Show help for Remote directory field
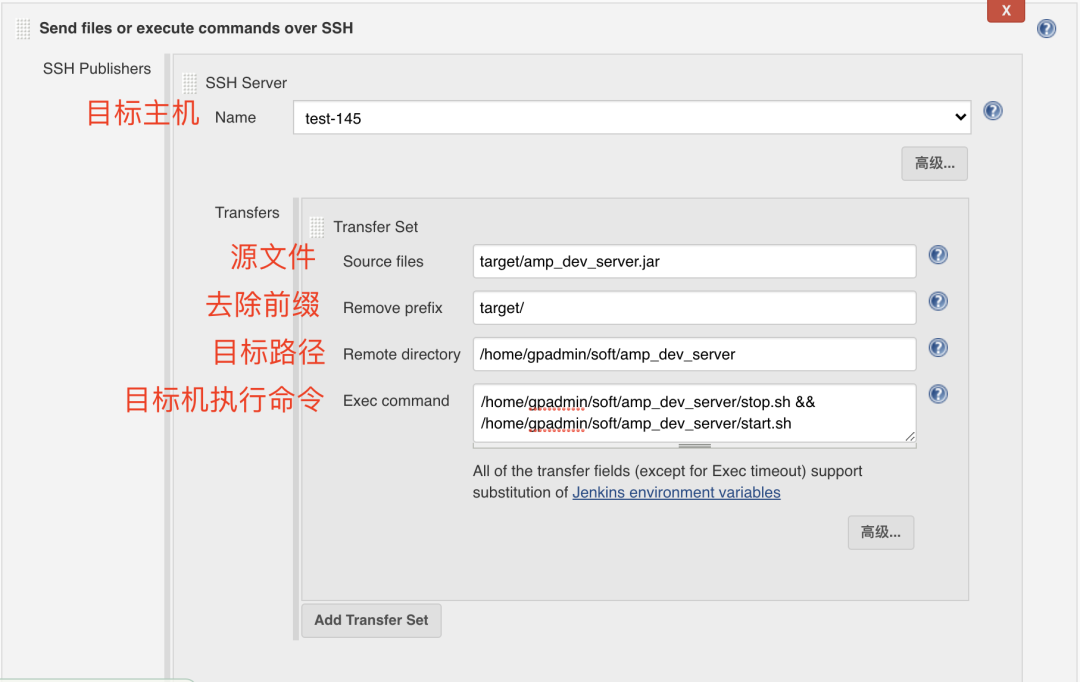 click(x=938, y=348)
